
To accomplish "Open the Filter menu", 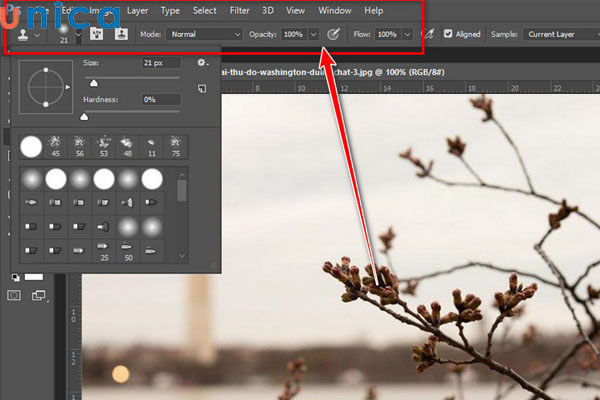I will click(240, 10).
